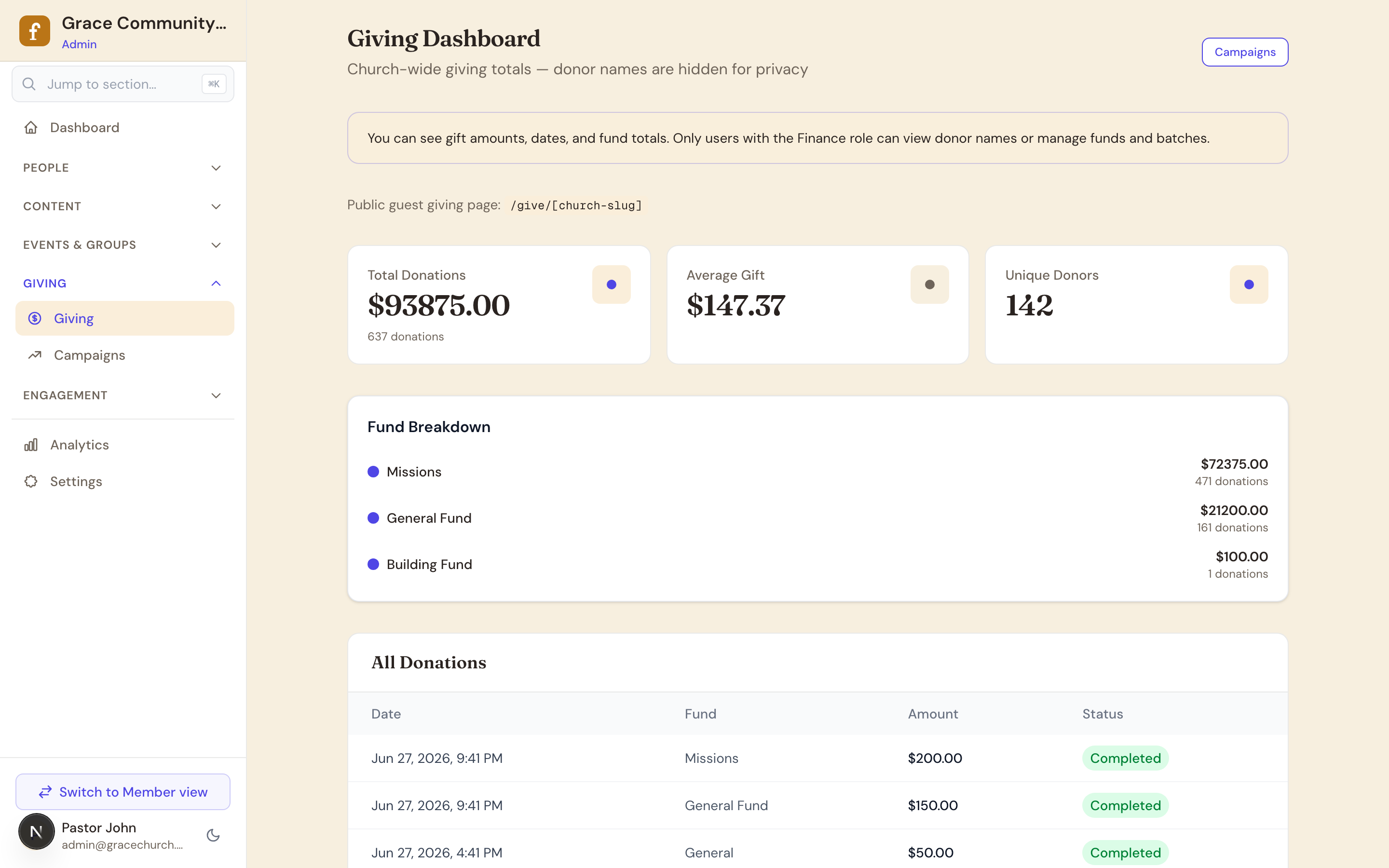1389x868 pixels.
Task: Click the swap arrows icon for Member view
Action: 45,792
